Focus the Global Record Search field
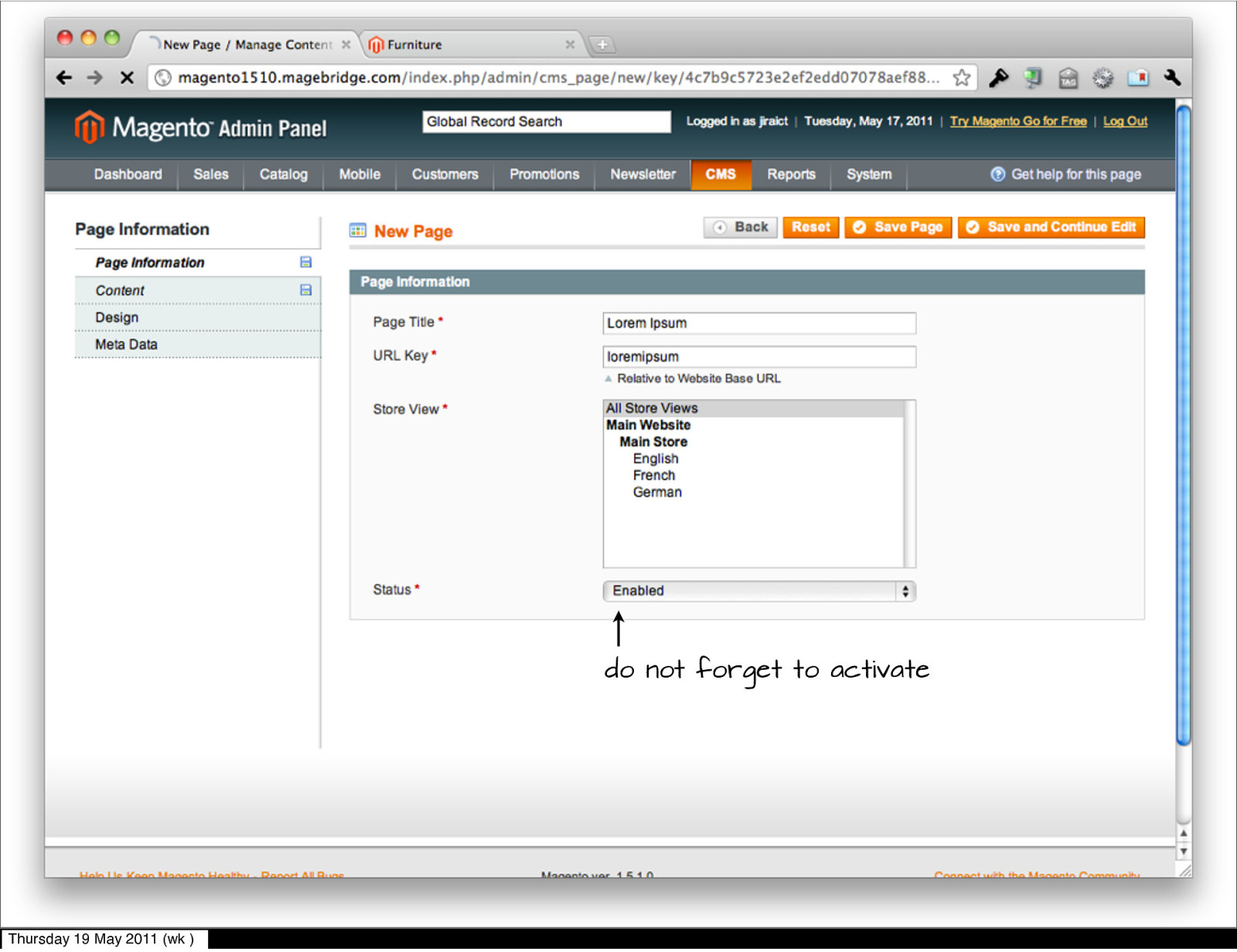 547,121
